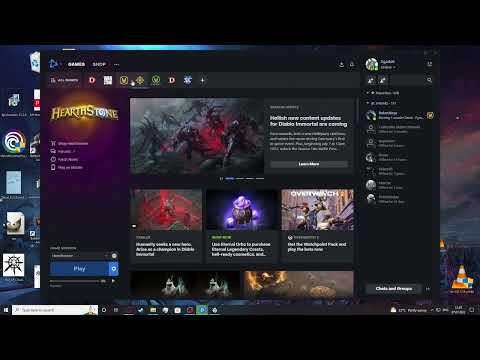This screenshot has width=480, height=360.
Task: Select the Hearthstone game icon tab
Action: coord(140,80)
